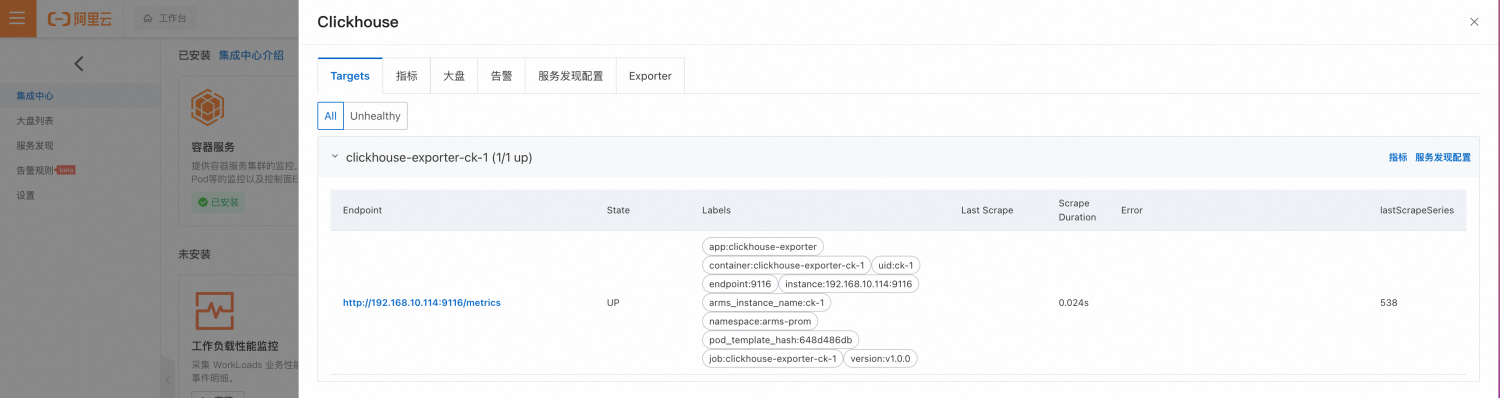
Task: Collapse the sidebar using the handle arrow
Action: coord(168,380)
